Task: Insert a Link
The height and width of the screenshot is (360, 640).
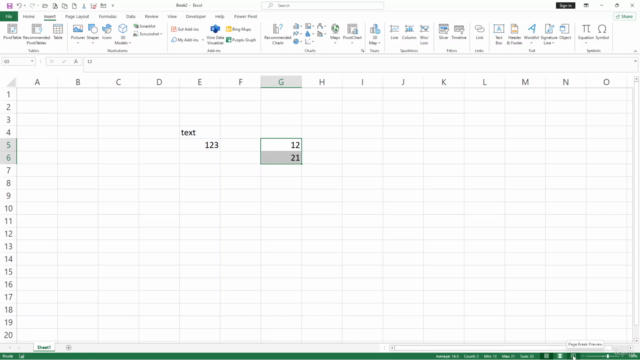Action: coord(480,32)
